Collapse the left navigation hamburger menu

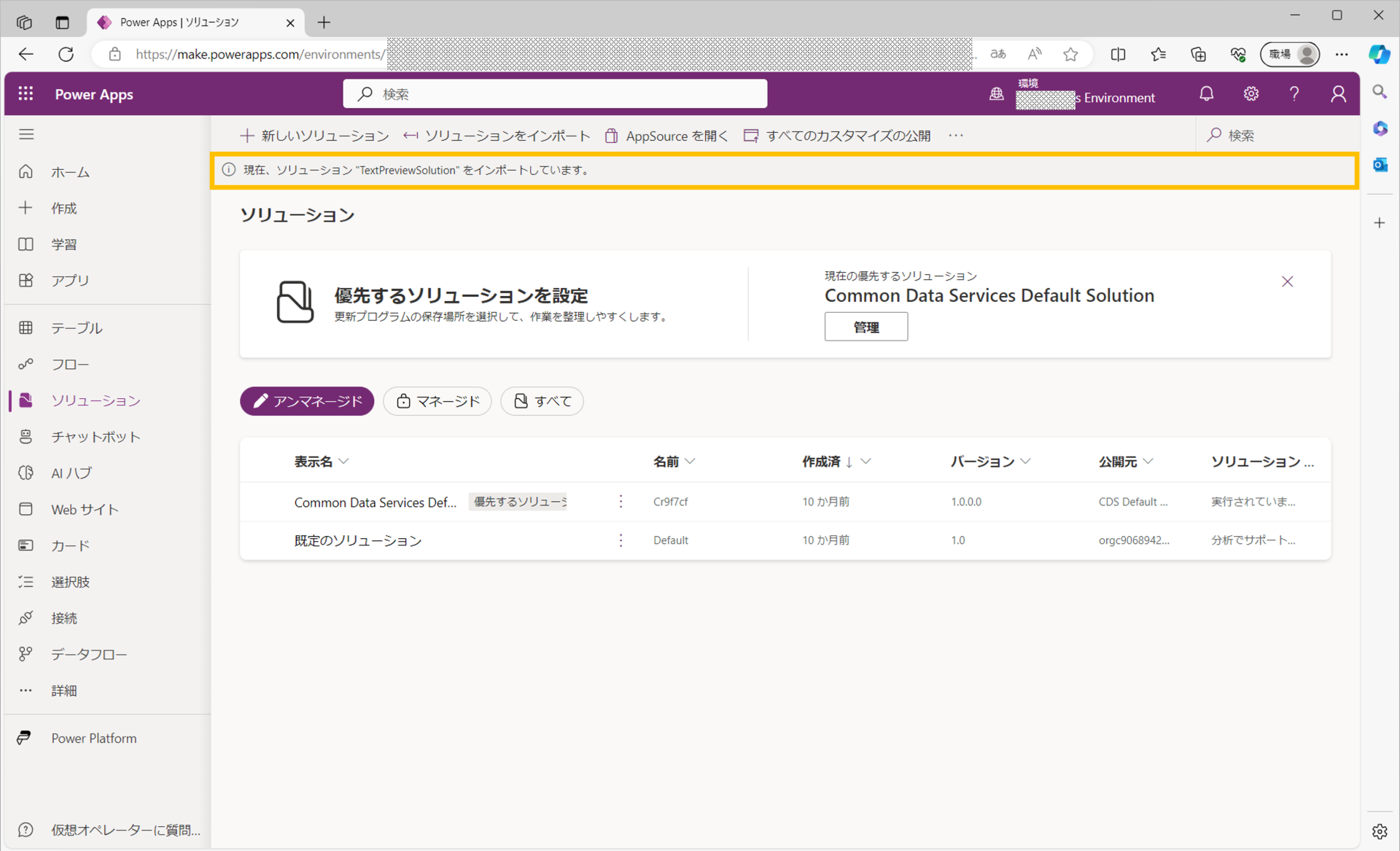click(26, 134)
